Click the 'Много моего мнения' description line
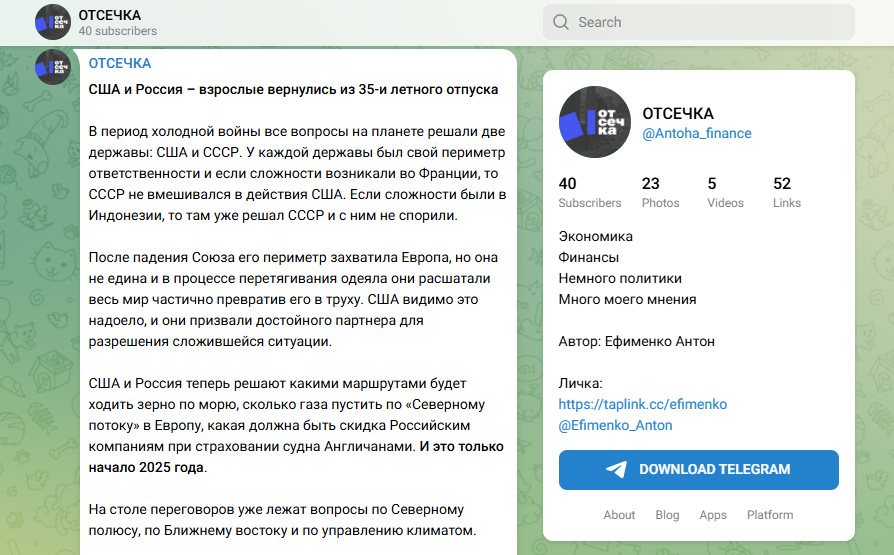The width and height of the screenshot is (894, 555). [x=627, y=299]
